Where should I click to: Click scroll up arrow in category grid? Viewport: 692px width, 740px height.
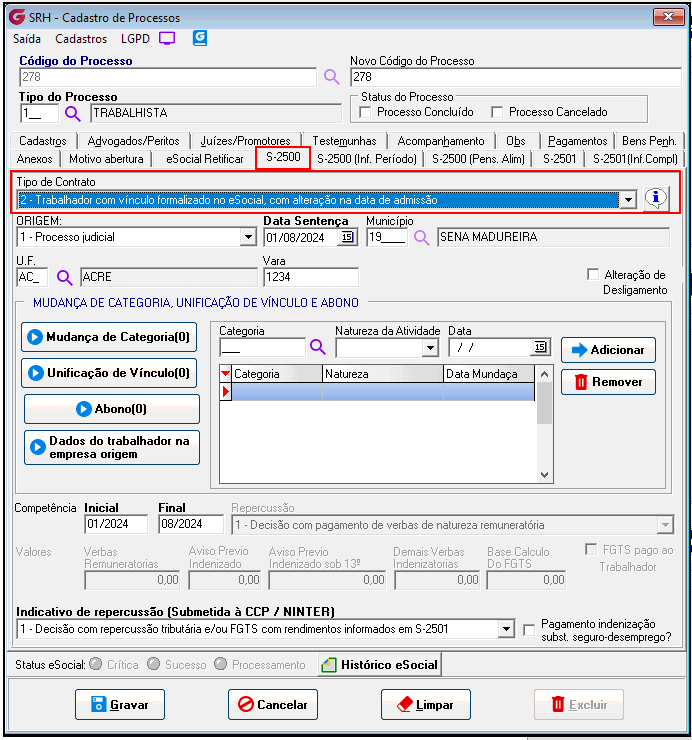point(544,374)
